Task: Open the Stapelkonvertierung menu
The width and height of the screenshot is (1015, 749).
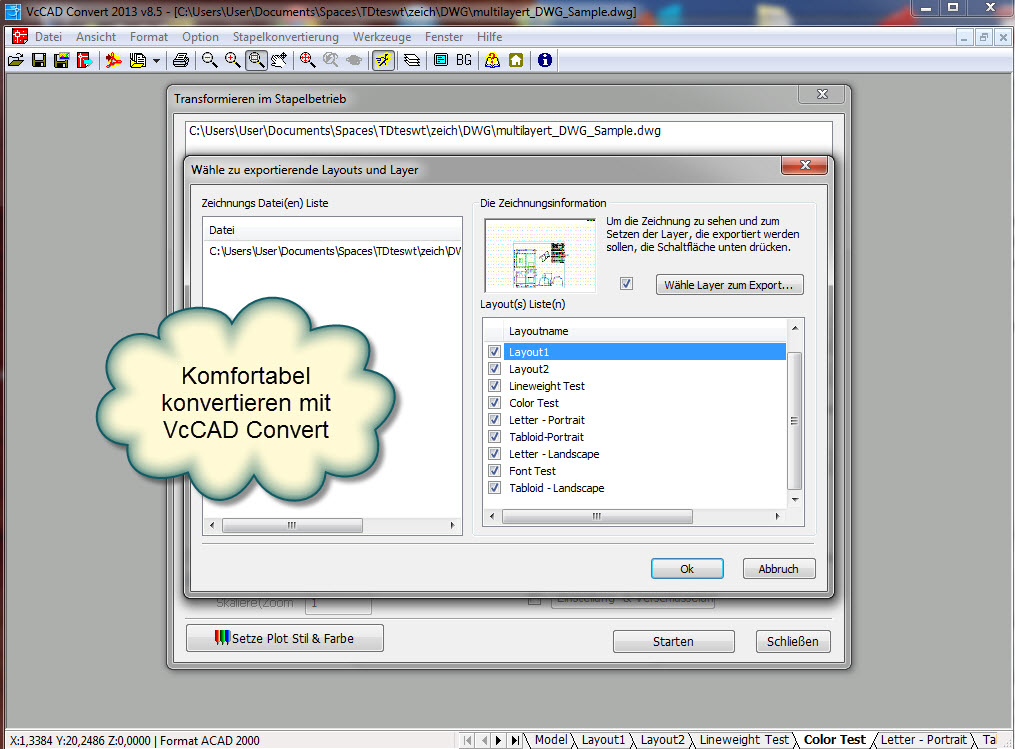Action: click(x=285, y=37)
